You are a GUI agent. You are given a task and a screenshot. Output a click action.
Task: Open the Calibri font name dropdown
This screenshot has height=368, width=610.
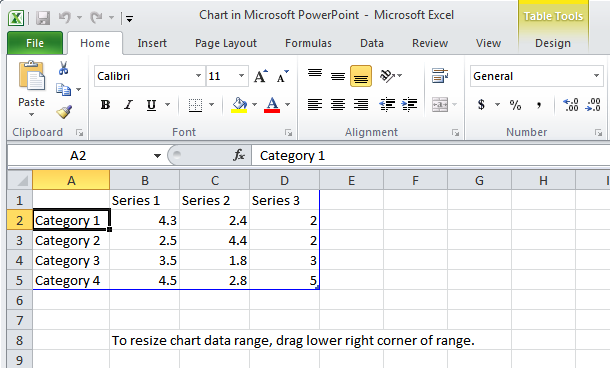point(198,76)
